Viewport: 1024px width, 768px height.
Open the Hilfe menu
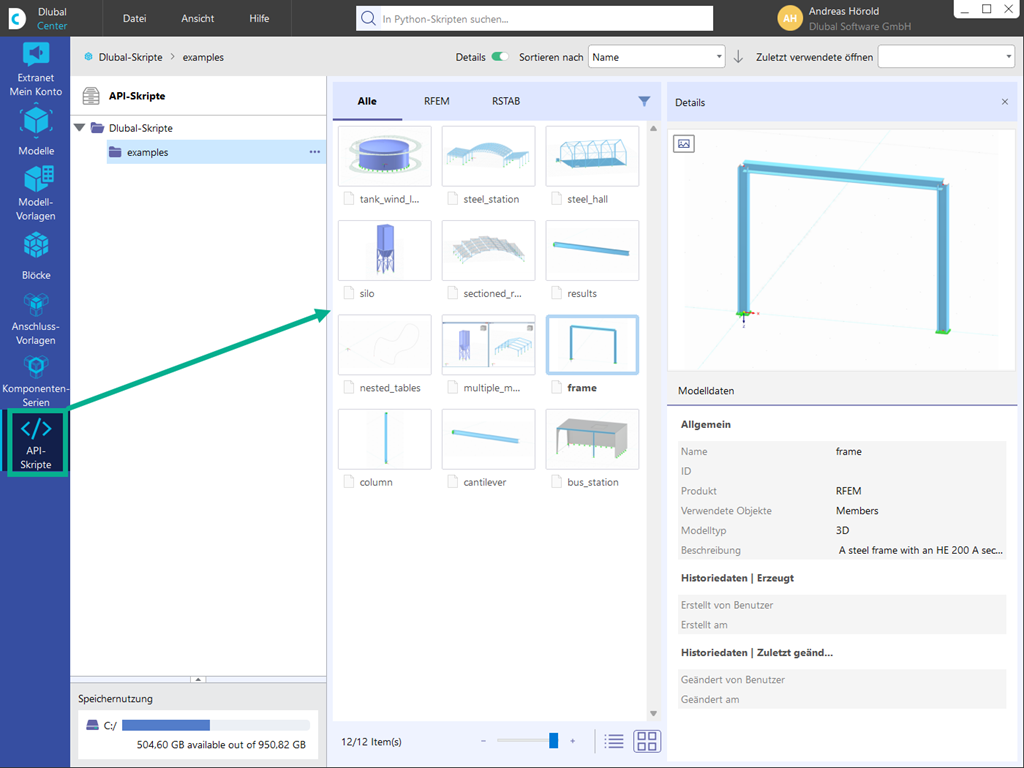[259, 18]
